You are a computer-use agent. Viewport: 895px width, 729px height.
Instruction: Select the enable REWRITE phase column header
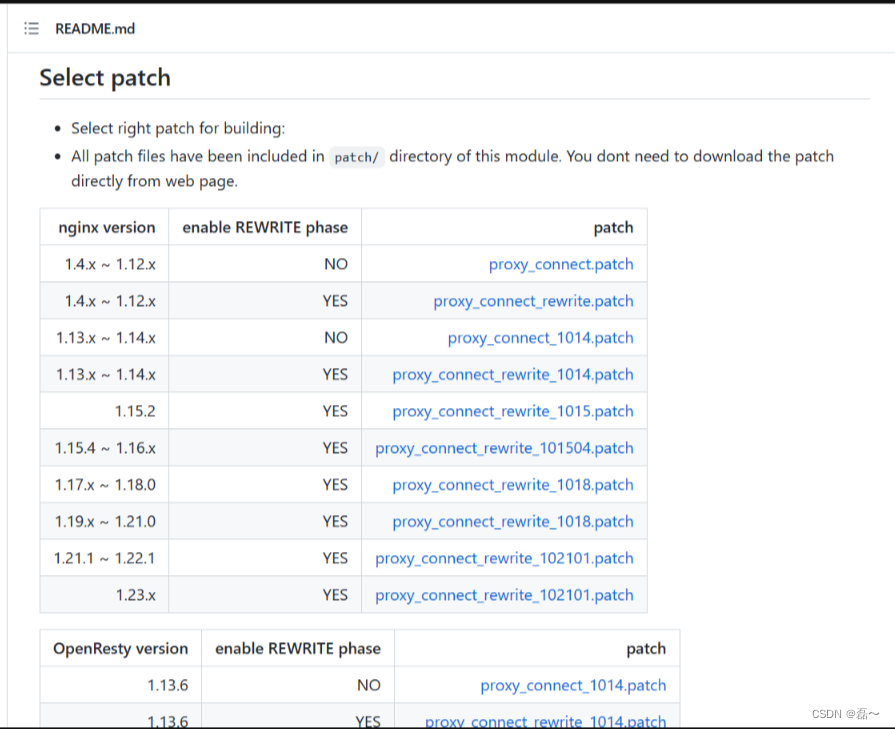point(263,227)
